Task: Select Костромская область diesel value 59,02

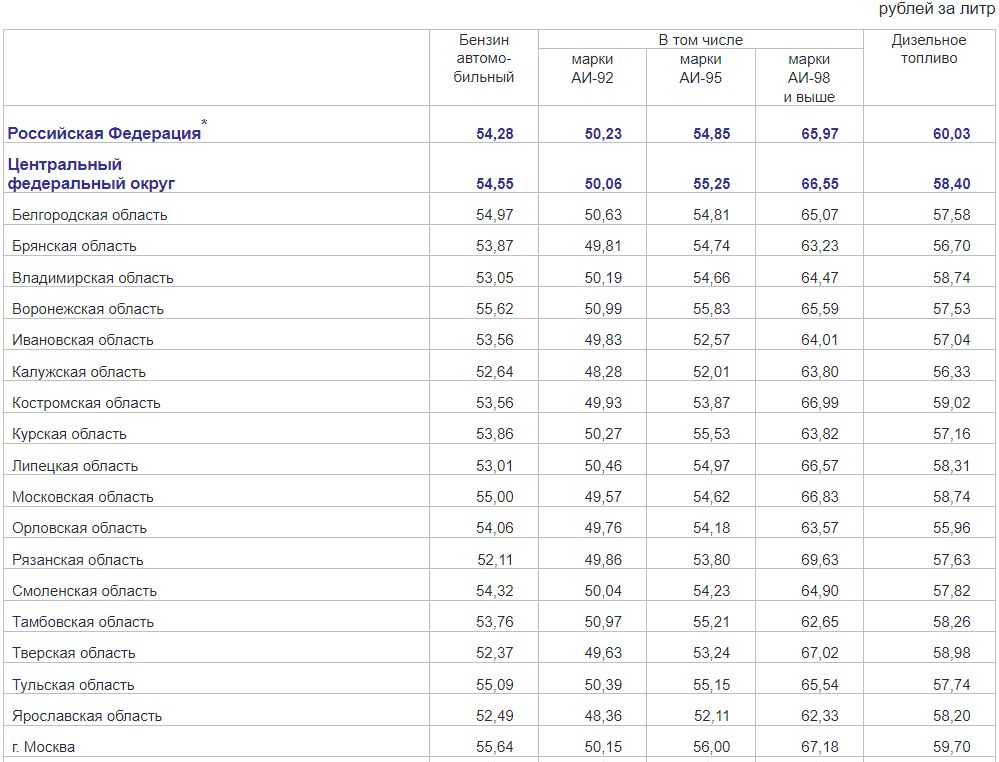Action: click(951, 403)
